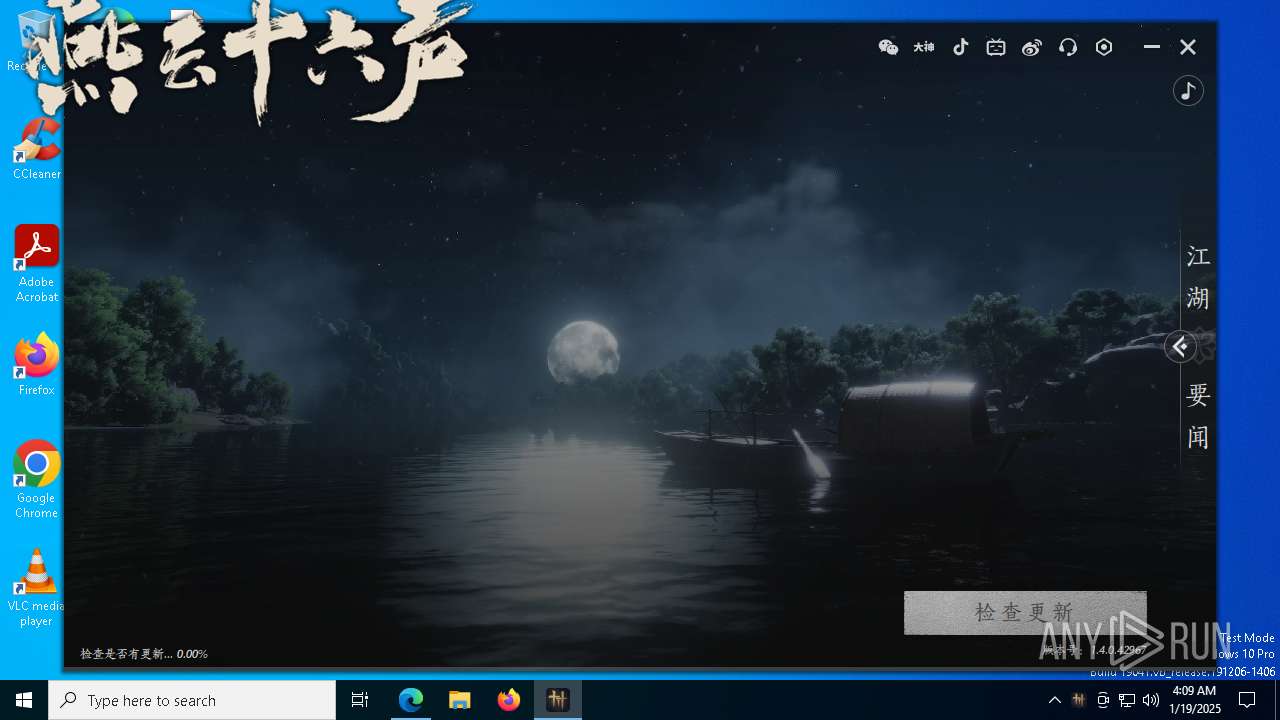1280x720 pixels.
Task: Open the Weibo icon
Action: point(1032,47)
